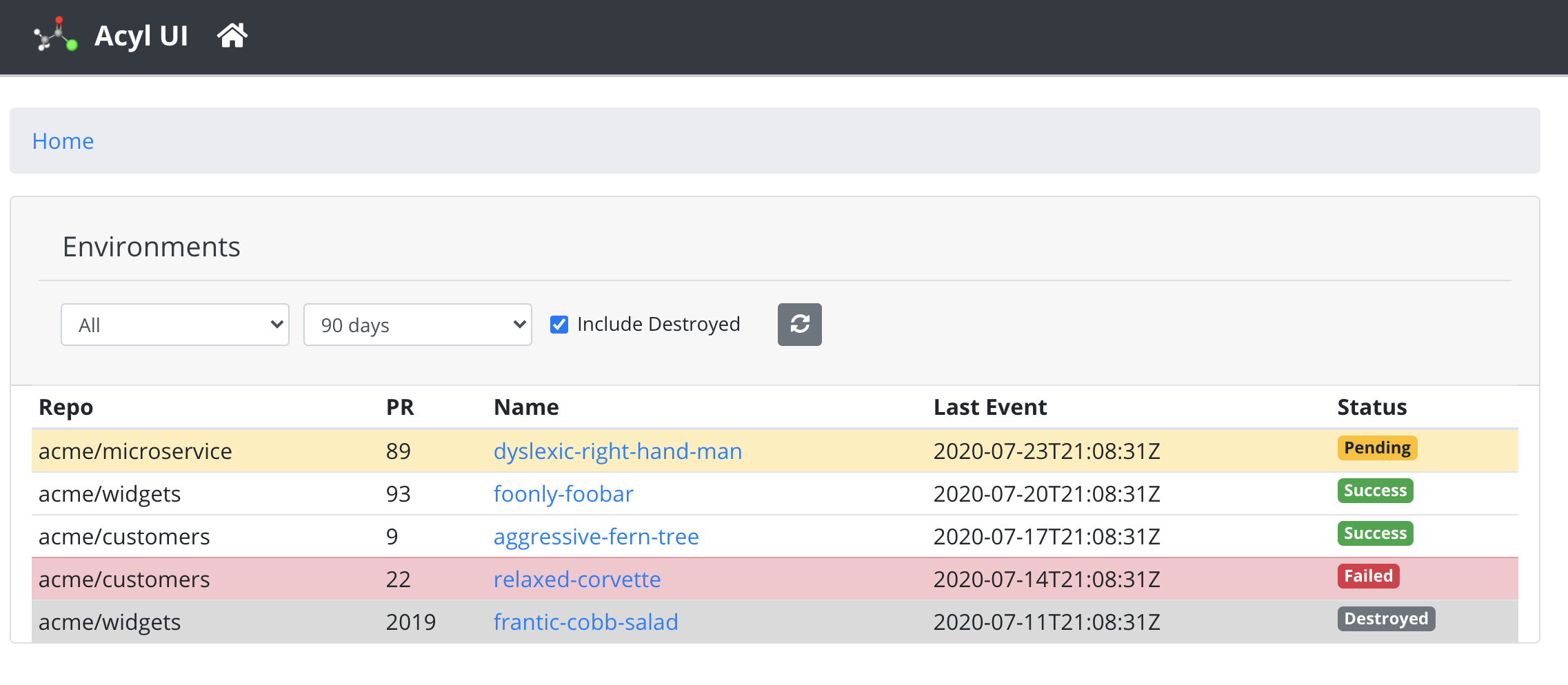Click the Status column header
The width and height of the screenshot is (1568, 685).
point(1372,407)
